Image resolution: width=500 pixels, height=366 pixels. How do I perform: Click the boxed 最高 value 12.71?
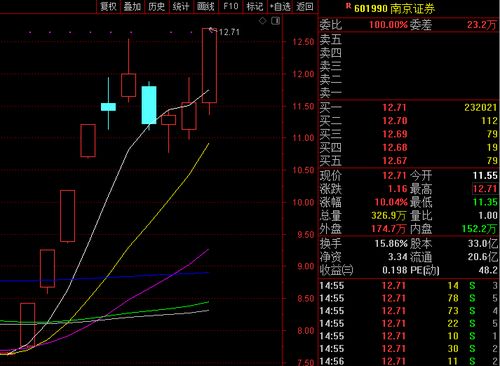click(x=485, y=189)
